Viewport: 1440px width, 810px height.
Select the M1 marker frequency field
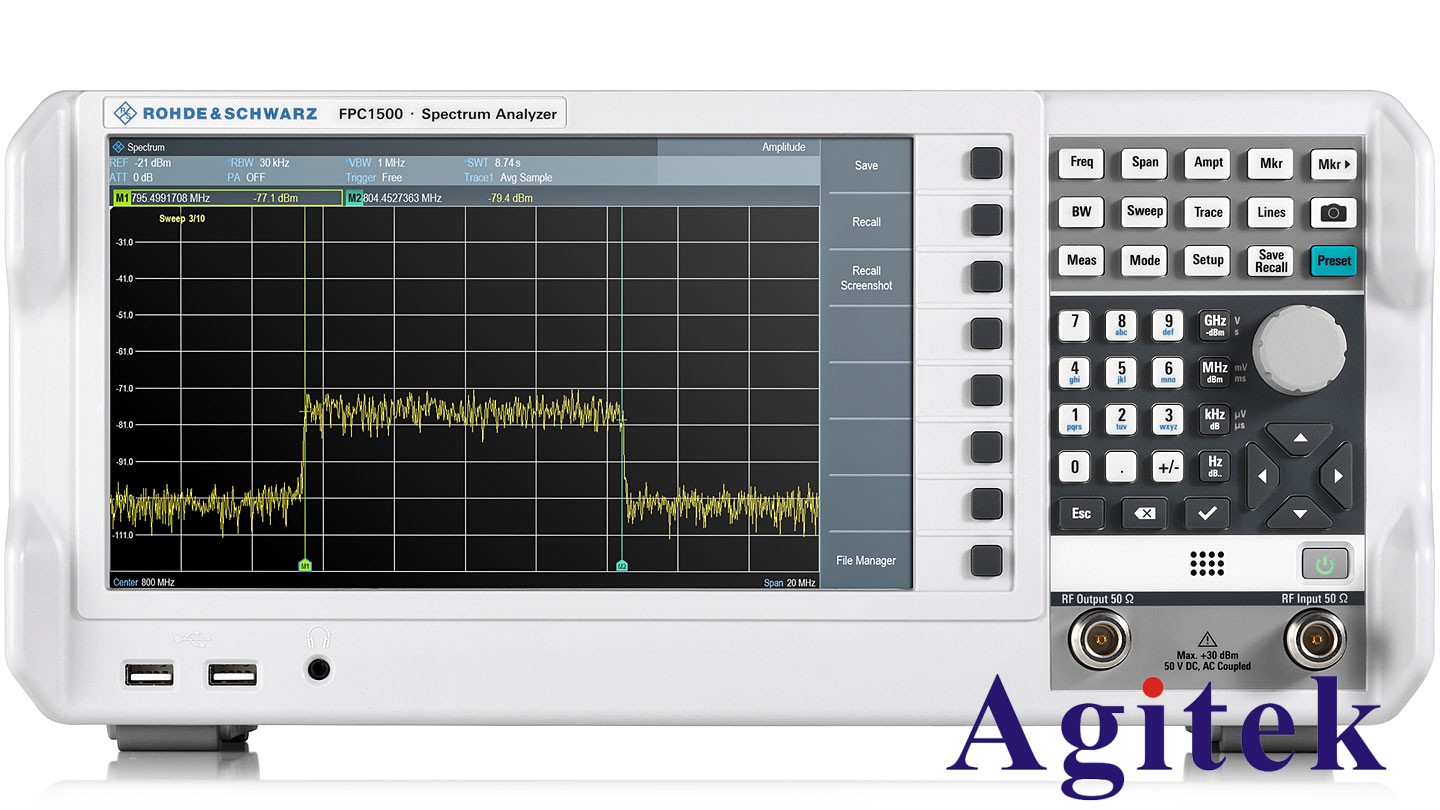pos(171,198)
